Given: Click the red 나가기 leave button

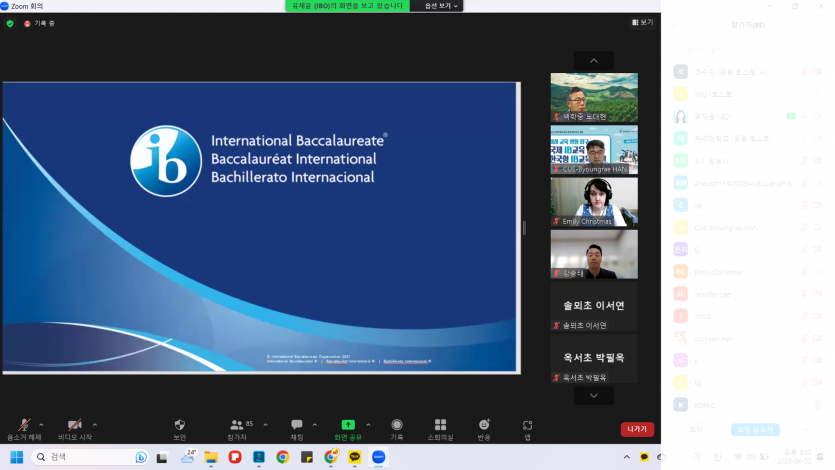Looking at the screenshot, I should tap(637, 429).
